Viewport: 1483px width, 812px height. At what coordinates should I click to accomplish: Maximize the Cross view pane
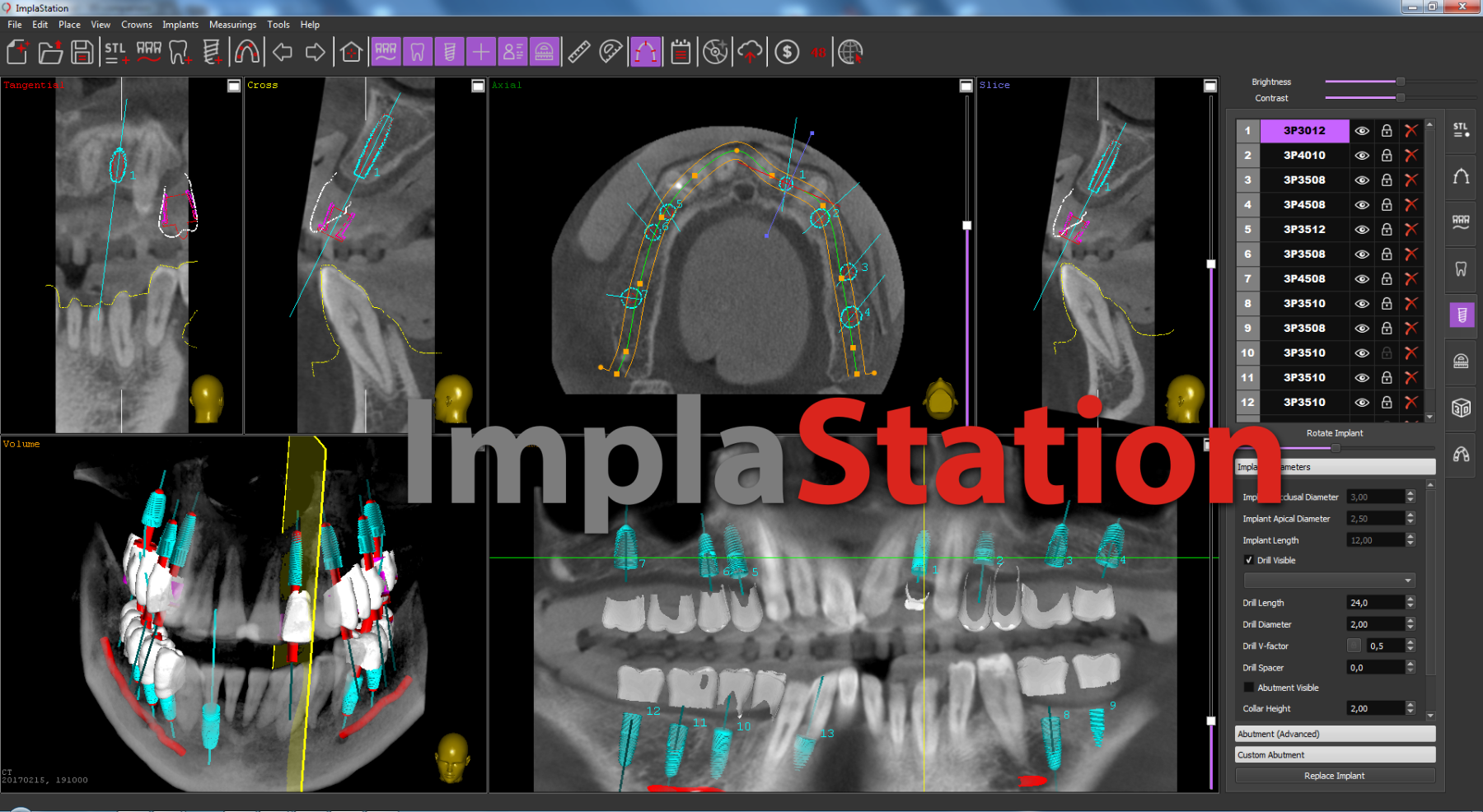[x=478, y=86]
